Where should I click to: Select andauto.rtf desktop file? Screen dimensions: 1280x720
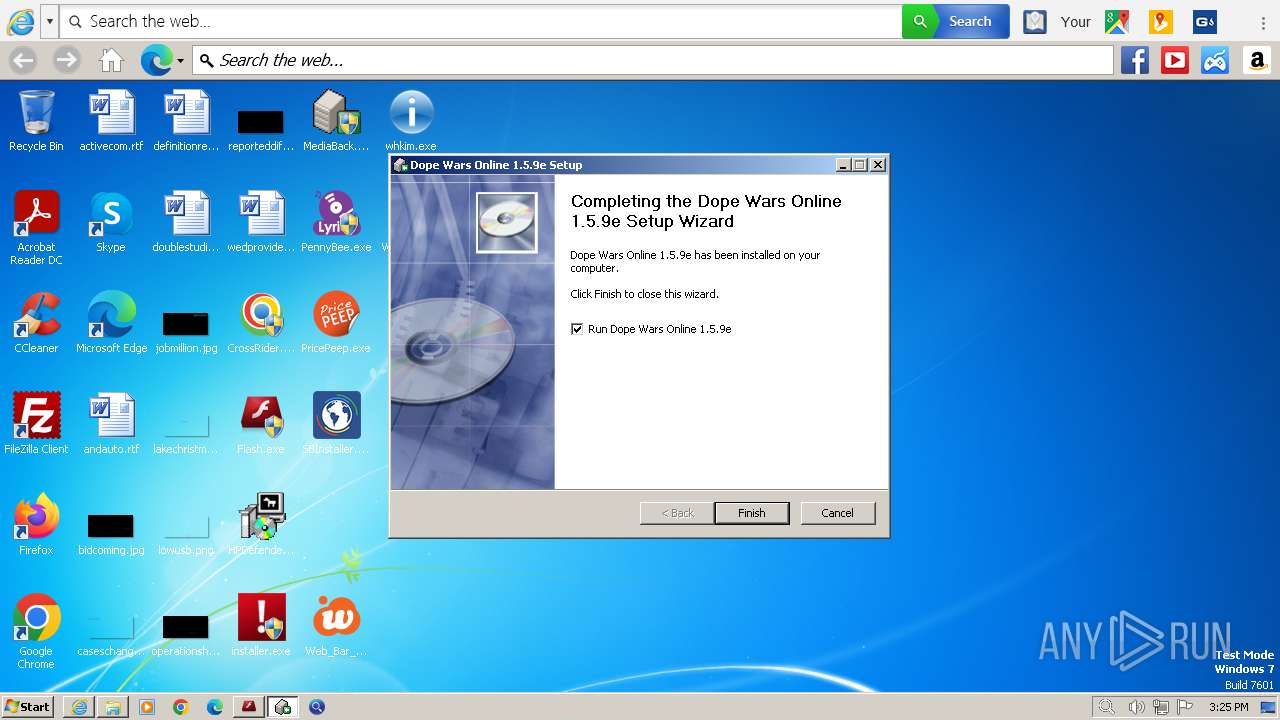111,423
